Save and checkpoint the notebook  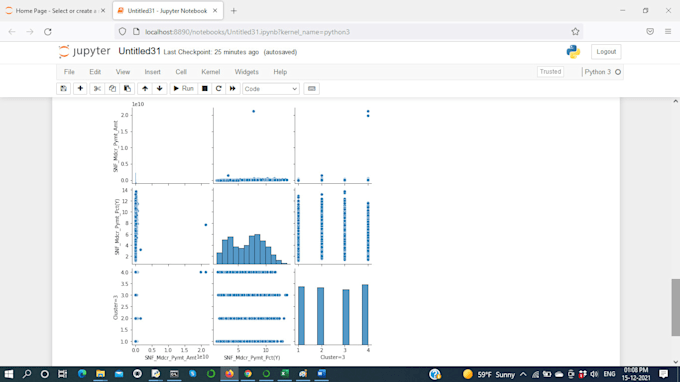pyautogui.click(x=64, y=88)
